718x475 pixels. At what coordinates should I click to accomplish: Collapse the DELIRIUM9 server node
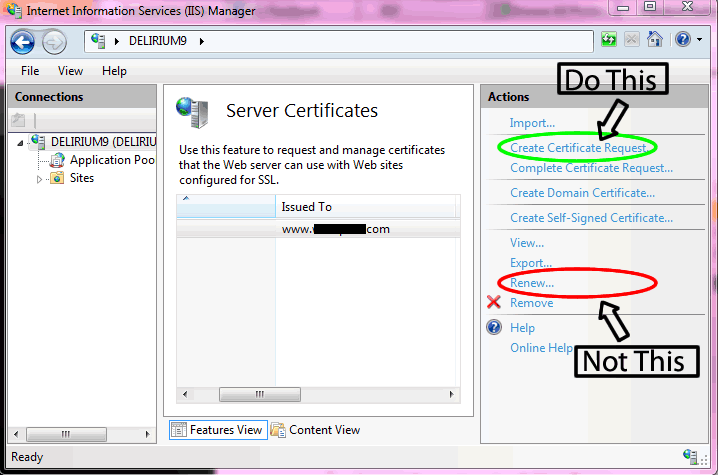(x=21, y=142)
